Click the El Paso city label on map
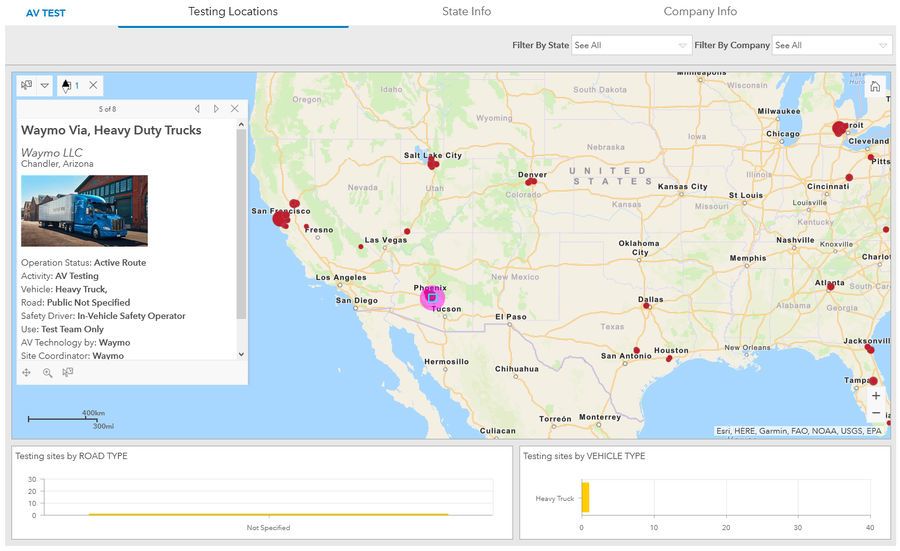 [511, 316]
